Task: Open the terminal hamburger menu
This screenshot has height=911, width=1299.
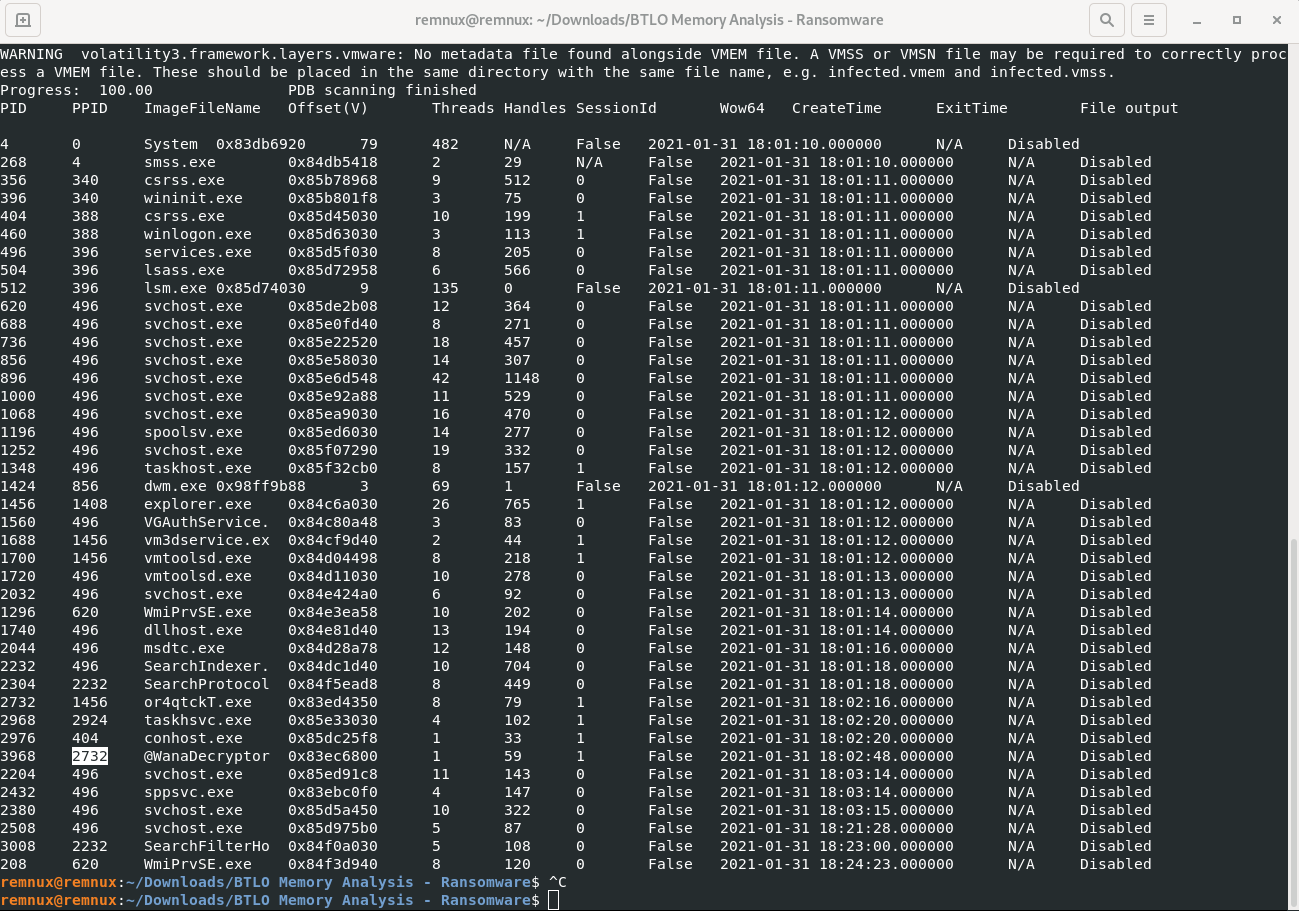Action: [1150, 19]
